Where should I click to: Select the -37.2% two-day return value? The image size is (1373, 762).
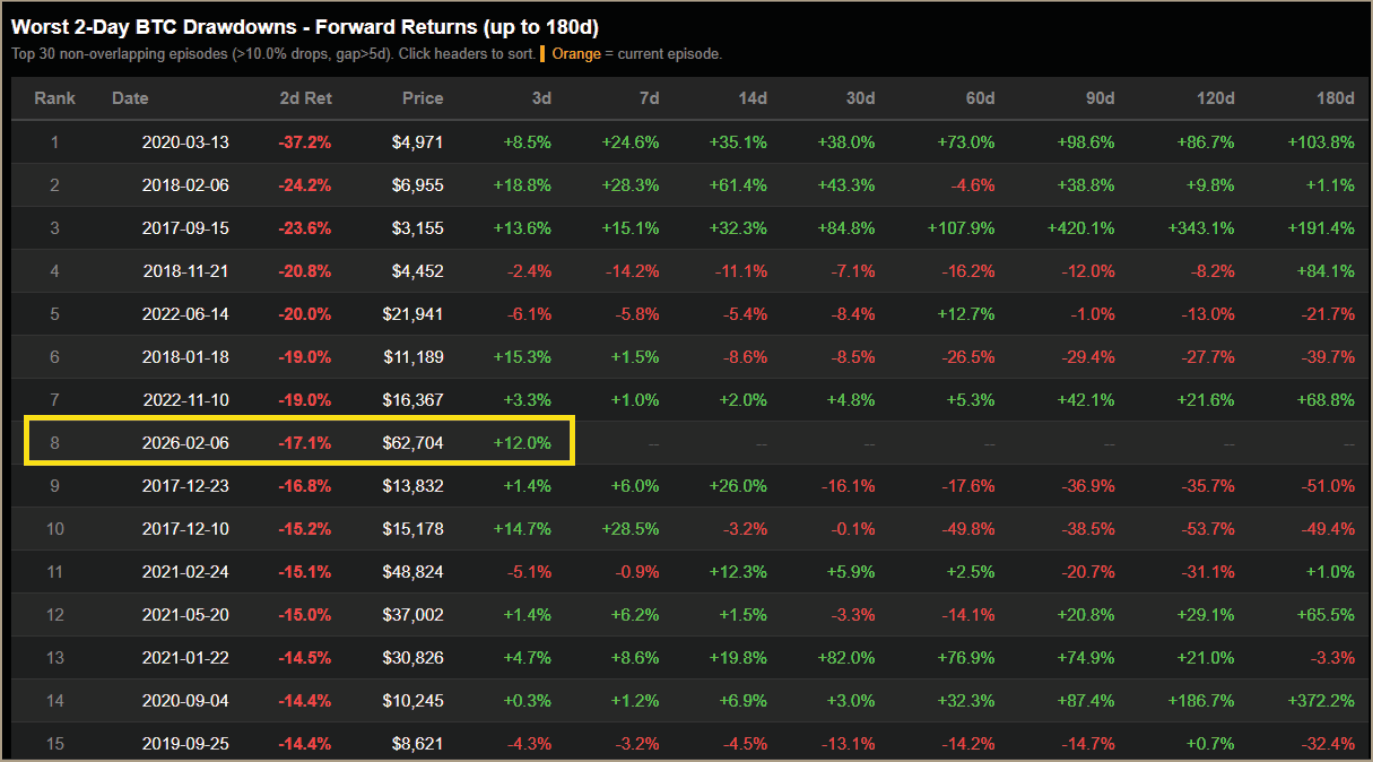(x=305, y=142)
